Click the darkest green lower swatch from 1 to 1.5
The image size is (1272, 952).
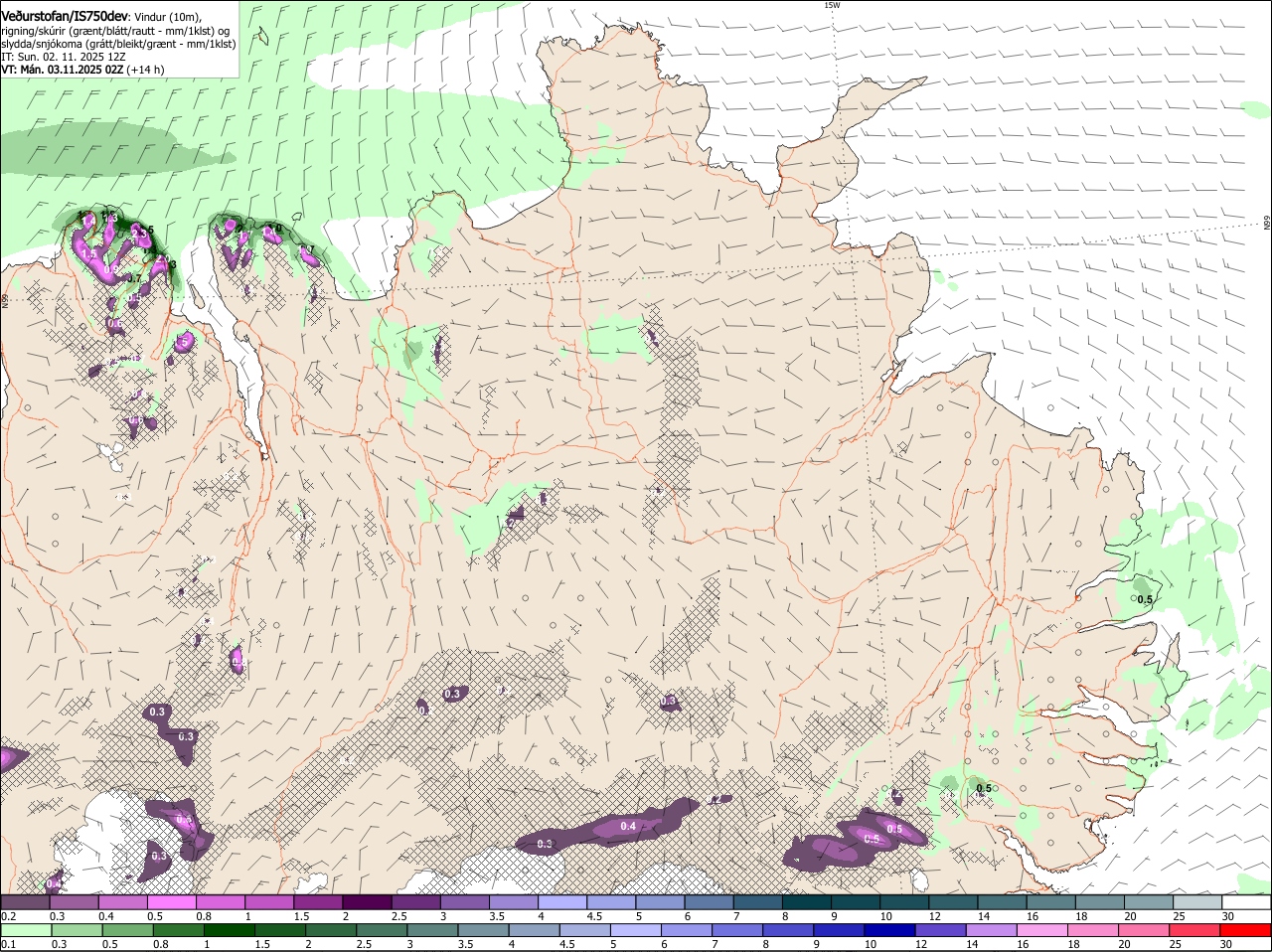[229, 931]
